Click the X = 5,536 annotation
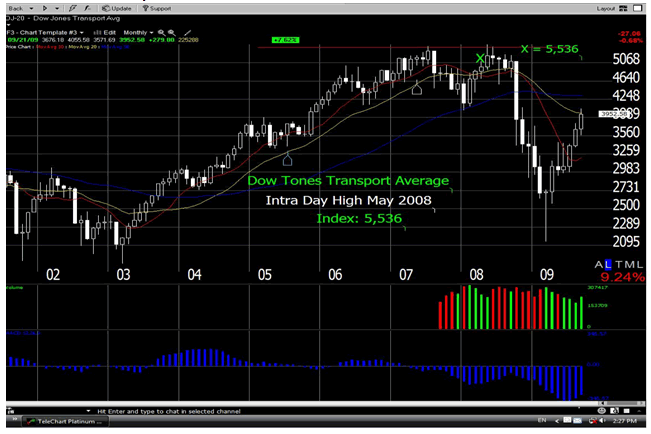The height and width of the screenshot is (434, 651). [x=549, y=49]
